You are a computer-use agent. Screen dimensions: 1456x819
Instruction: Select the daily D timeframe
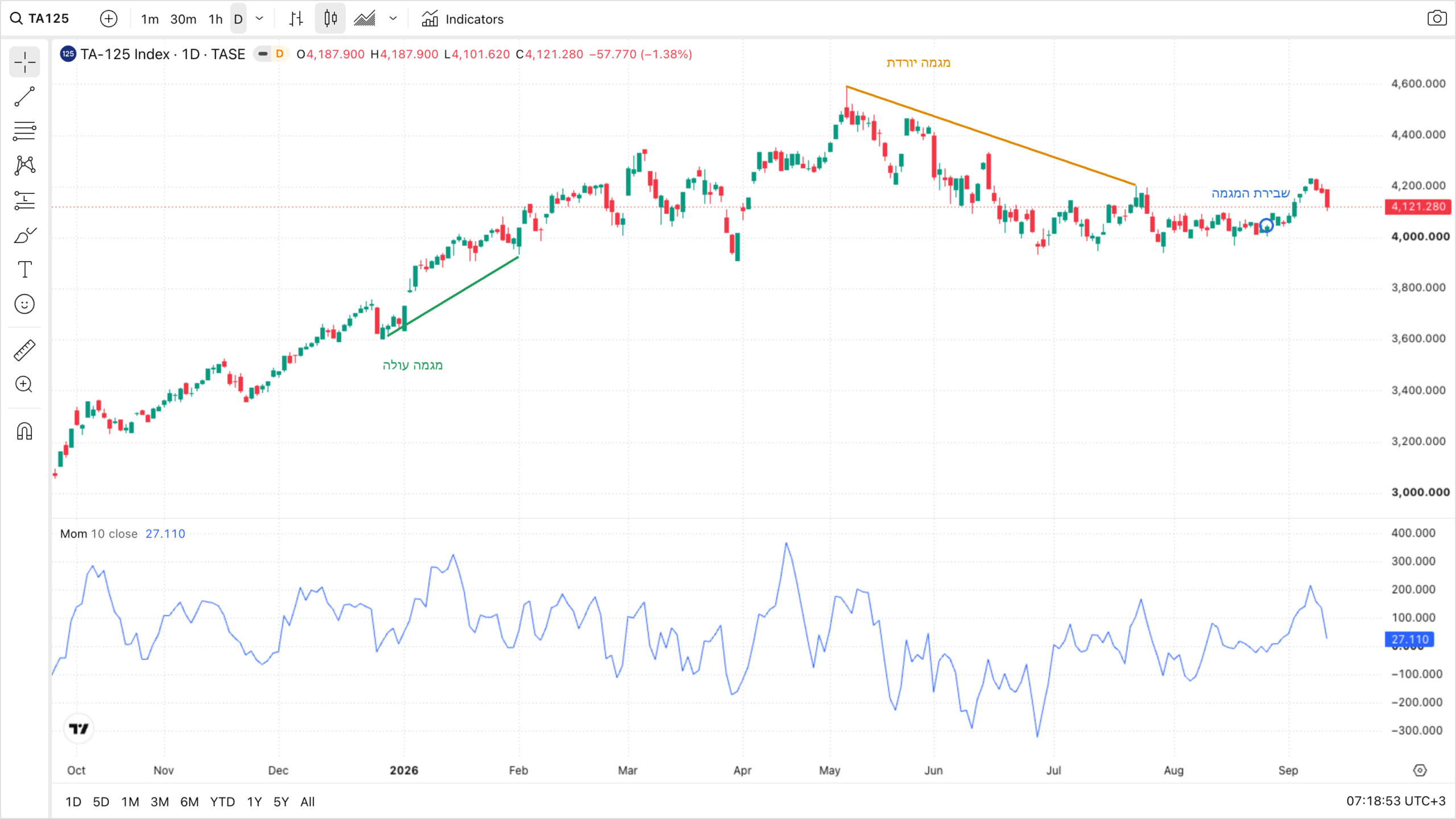(238, 19)
